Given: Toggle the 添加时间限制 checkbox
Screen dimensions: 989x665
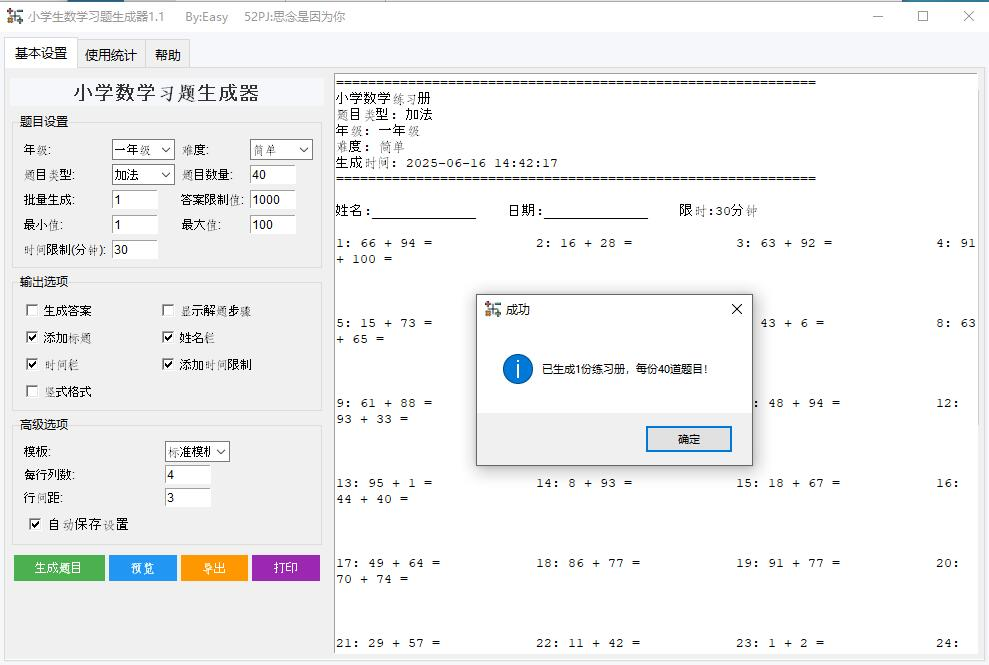Looking at the screenshot, I should click(168, 364).
